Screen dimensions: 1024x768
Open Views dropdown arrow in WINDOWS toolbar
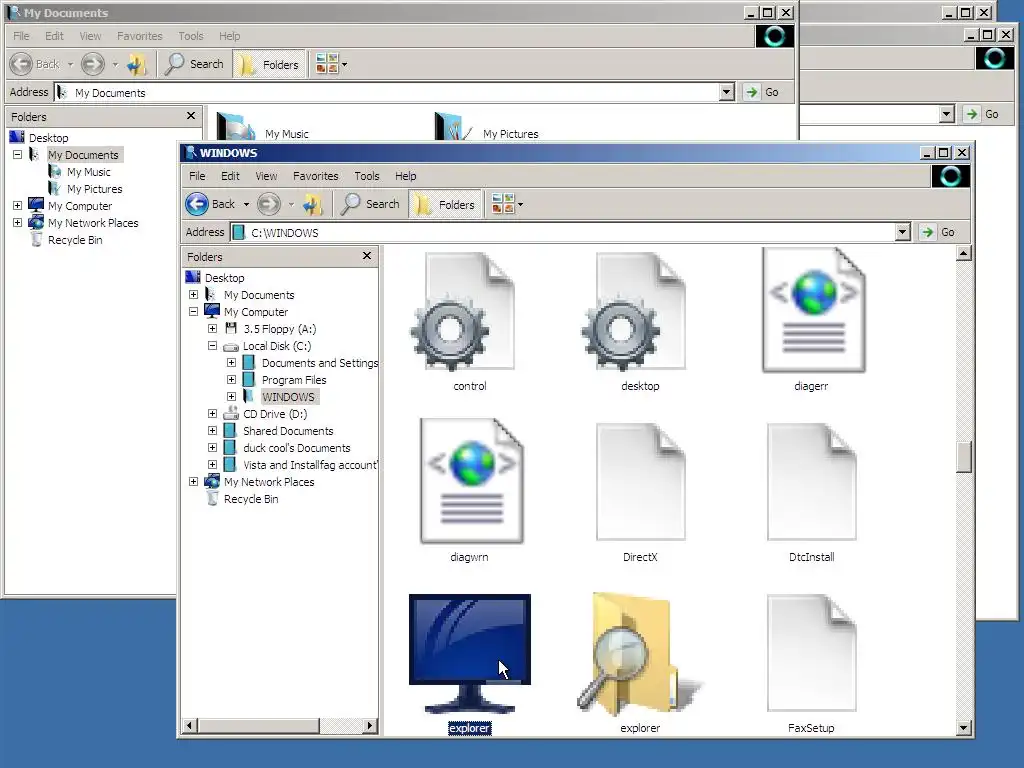click(520, 204)
